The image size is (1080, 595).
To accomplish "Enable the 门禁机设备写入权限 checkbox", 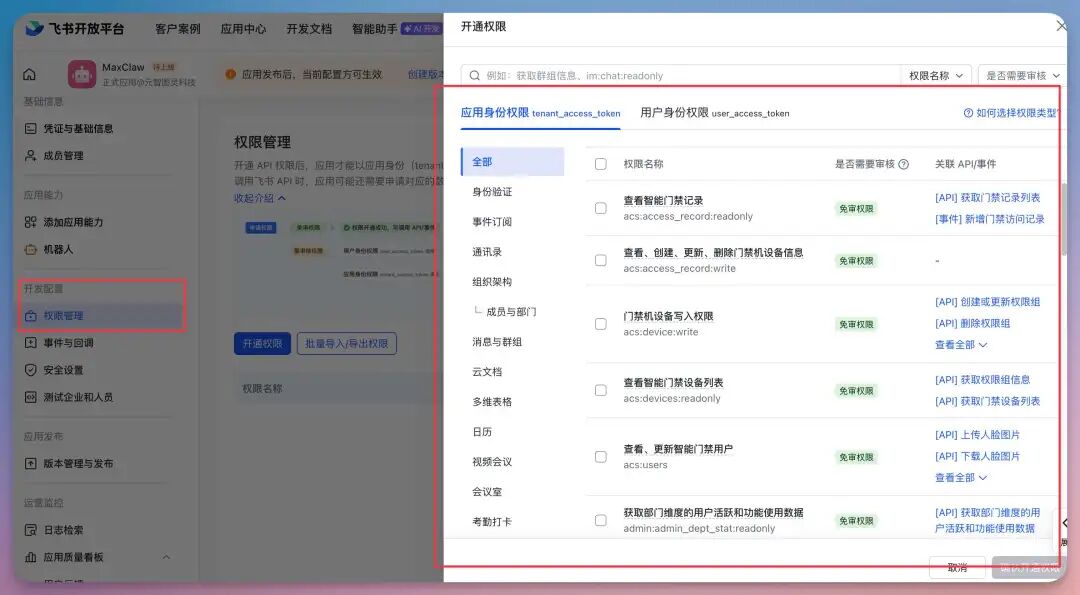I will (x=601, y=323).
